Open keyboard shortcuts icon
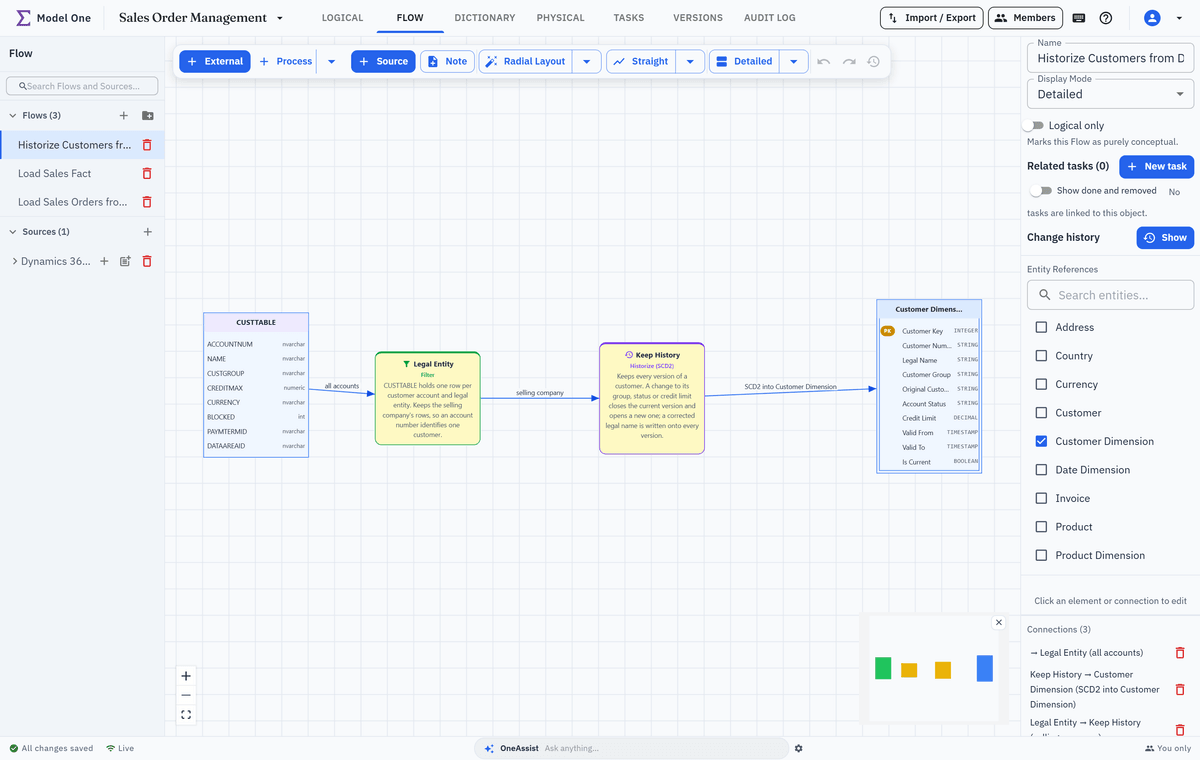The width and height of the screenshot is (1200, 760). (x=1079, y=18)
